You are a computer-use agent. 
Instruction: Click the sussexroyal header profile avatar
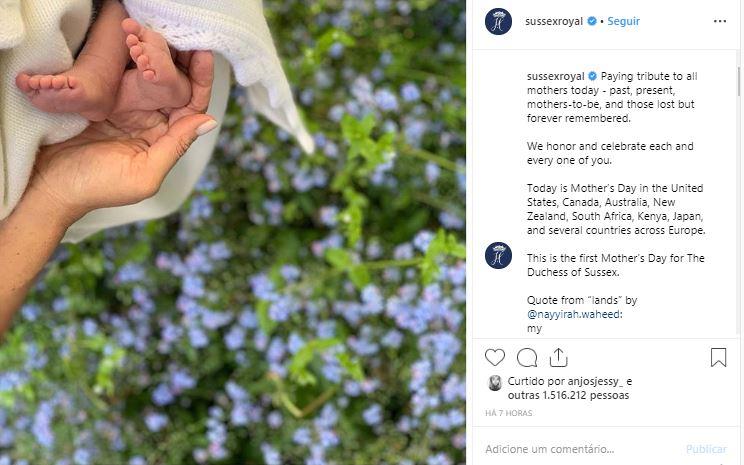(498, 21)
